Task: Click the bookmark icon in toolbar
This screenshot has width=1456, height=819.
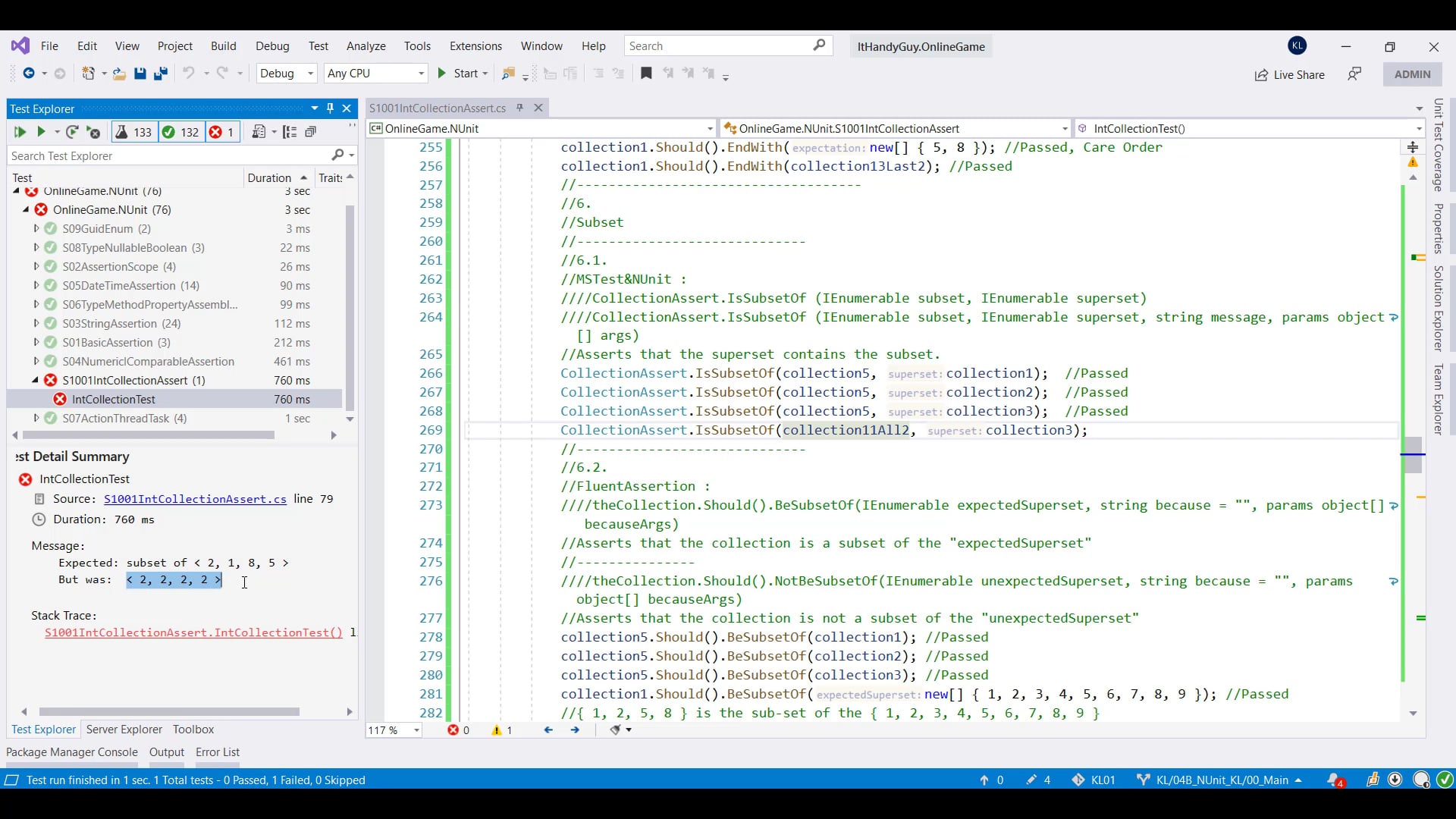Action: coord(646,74)
